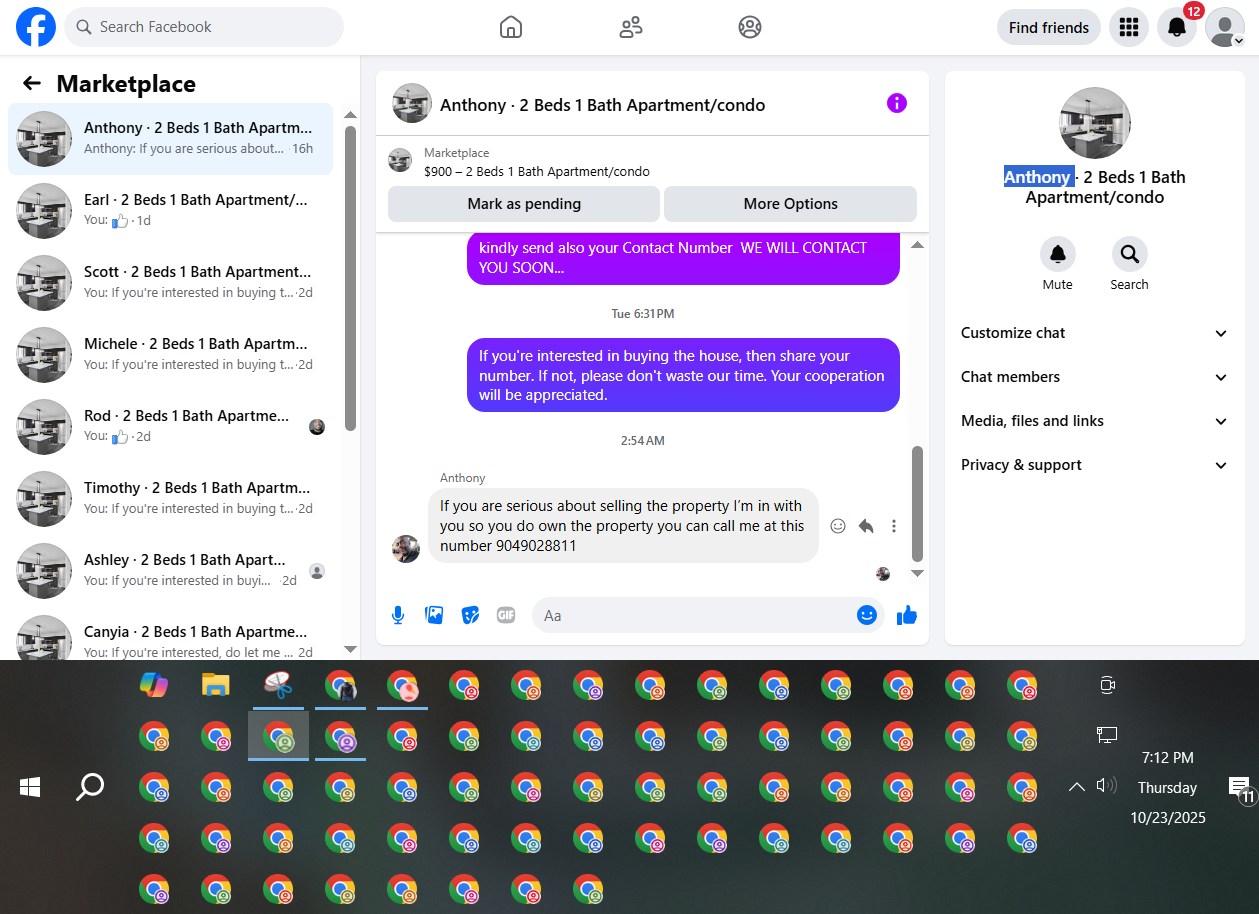Open Ashley conversation in chat list
The height and width of the screenshot is (914, 1259).
coord(170,571)
